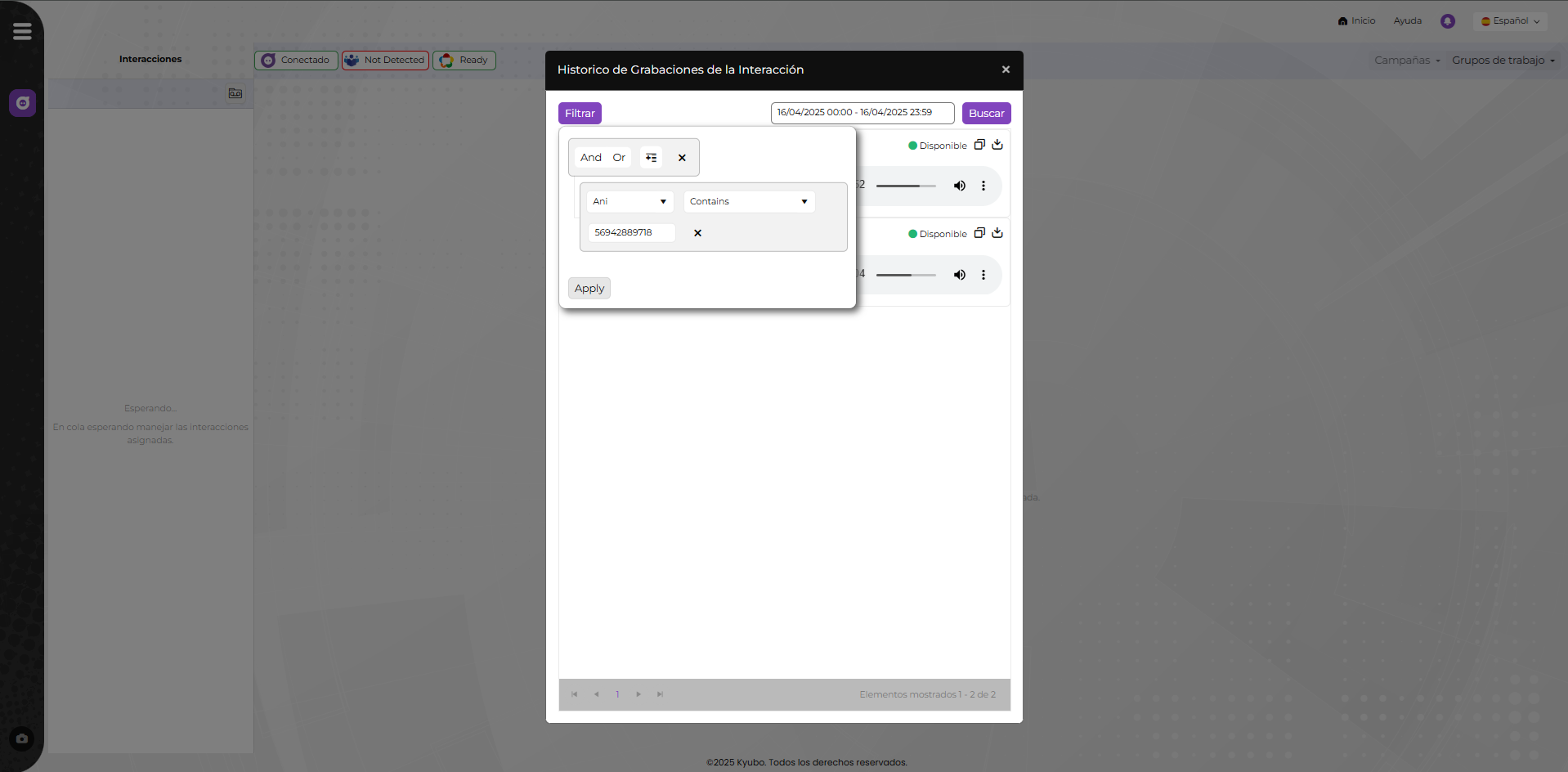
Task: Open the voicemail icon in Interacciones panel
Action: tap(235, 94)
